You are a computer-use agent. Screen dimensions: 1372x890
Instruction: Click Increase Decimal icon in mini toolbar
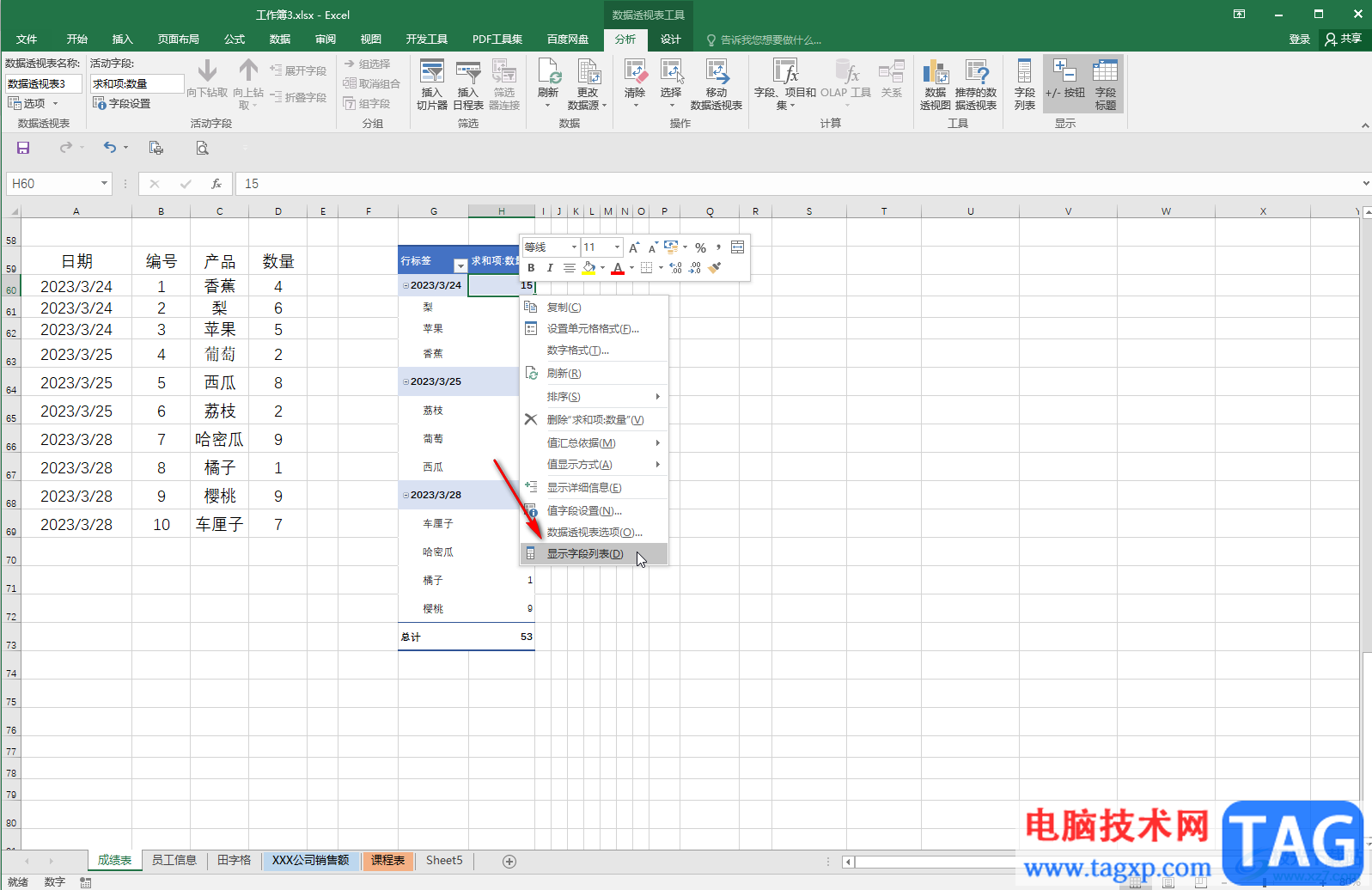click(675, 268)
